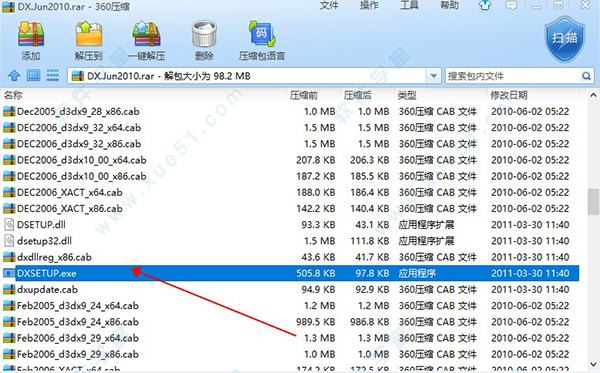
Task: Go up one folder with blue arrow
Action: [14, 76]
